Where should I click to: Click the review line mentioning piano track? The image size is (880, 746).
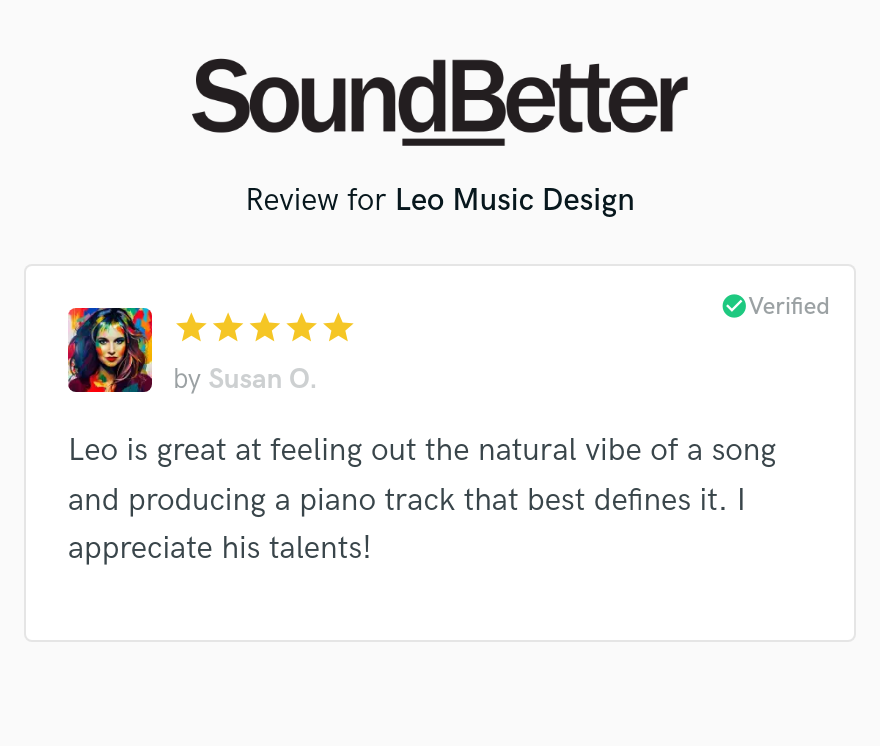406,500
